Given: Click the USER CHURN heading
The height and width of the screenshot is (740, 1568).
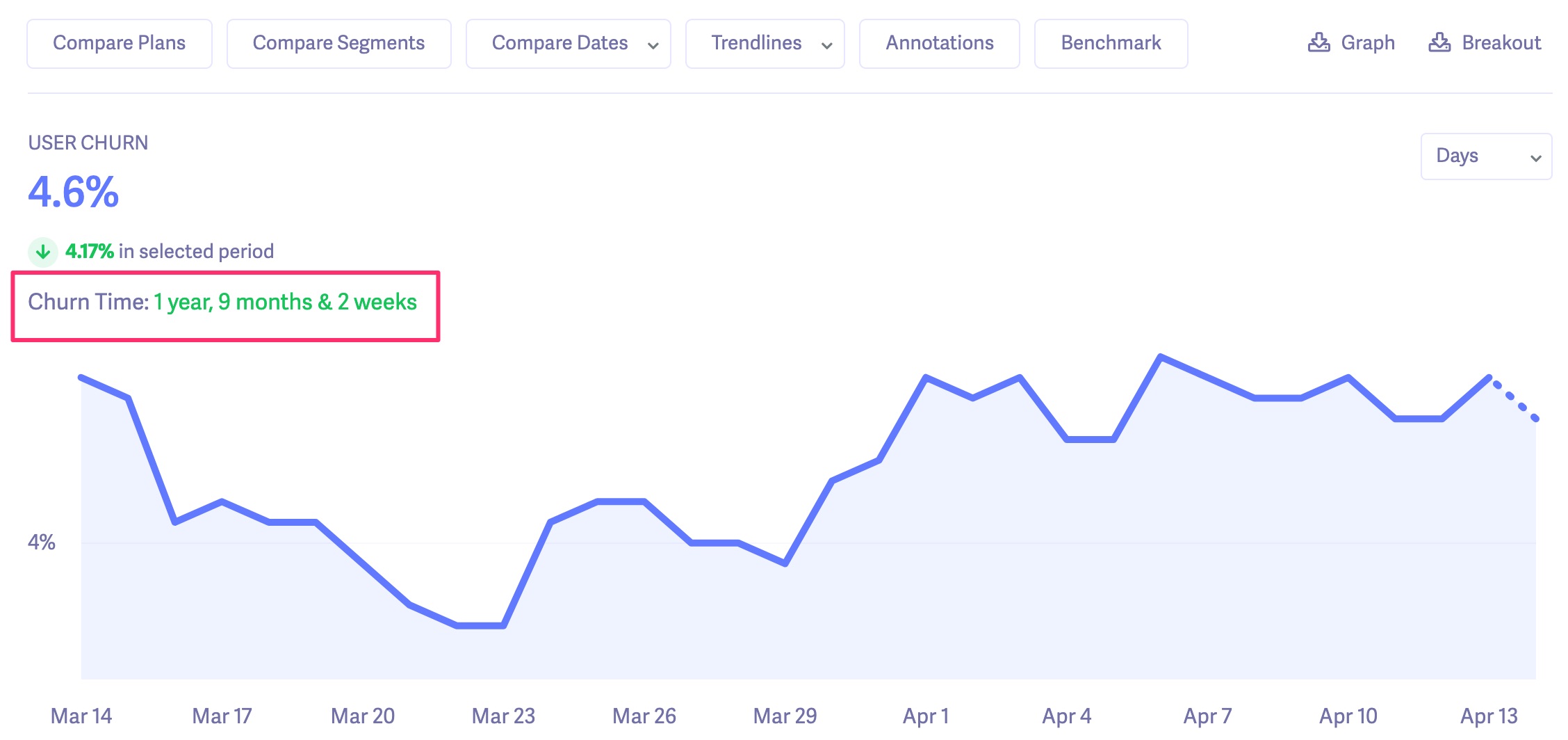Looking at the screenshot, I should click(x=88, y=143).
